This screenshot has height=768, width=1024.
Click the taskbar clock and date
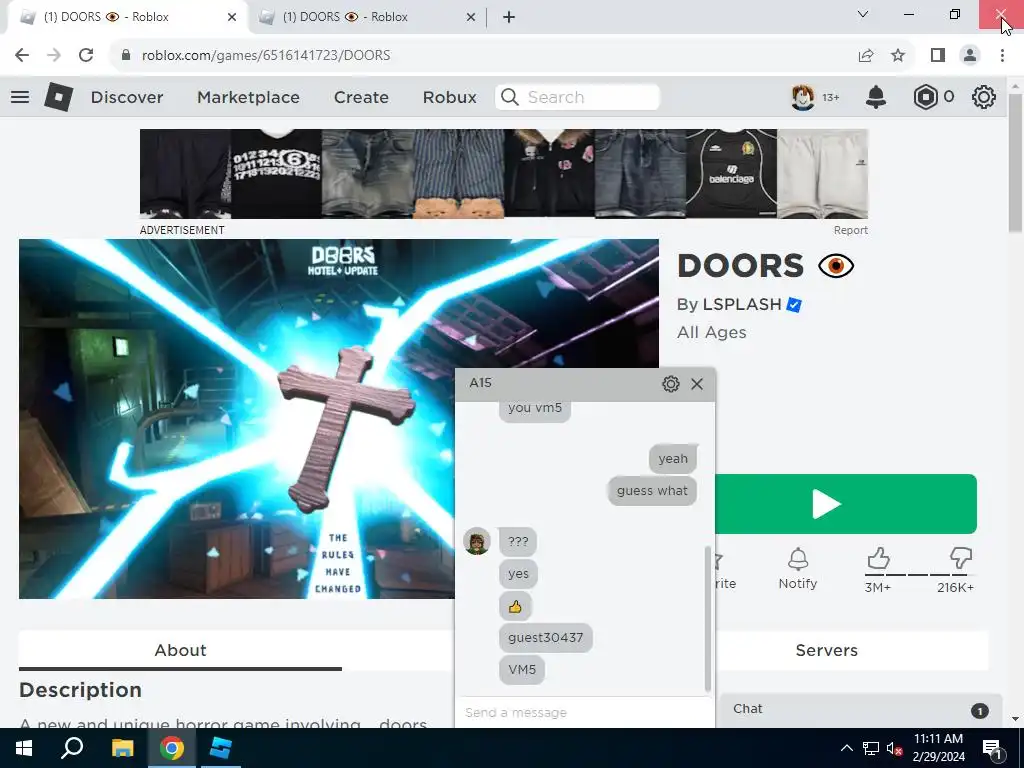coord(938,748)
